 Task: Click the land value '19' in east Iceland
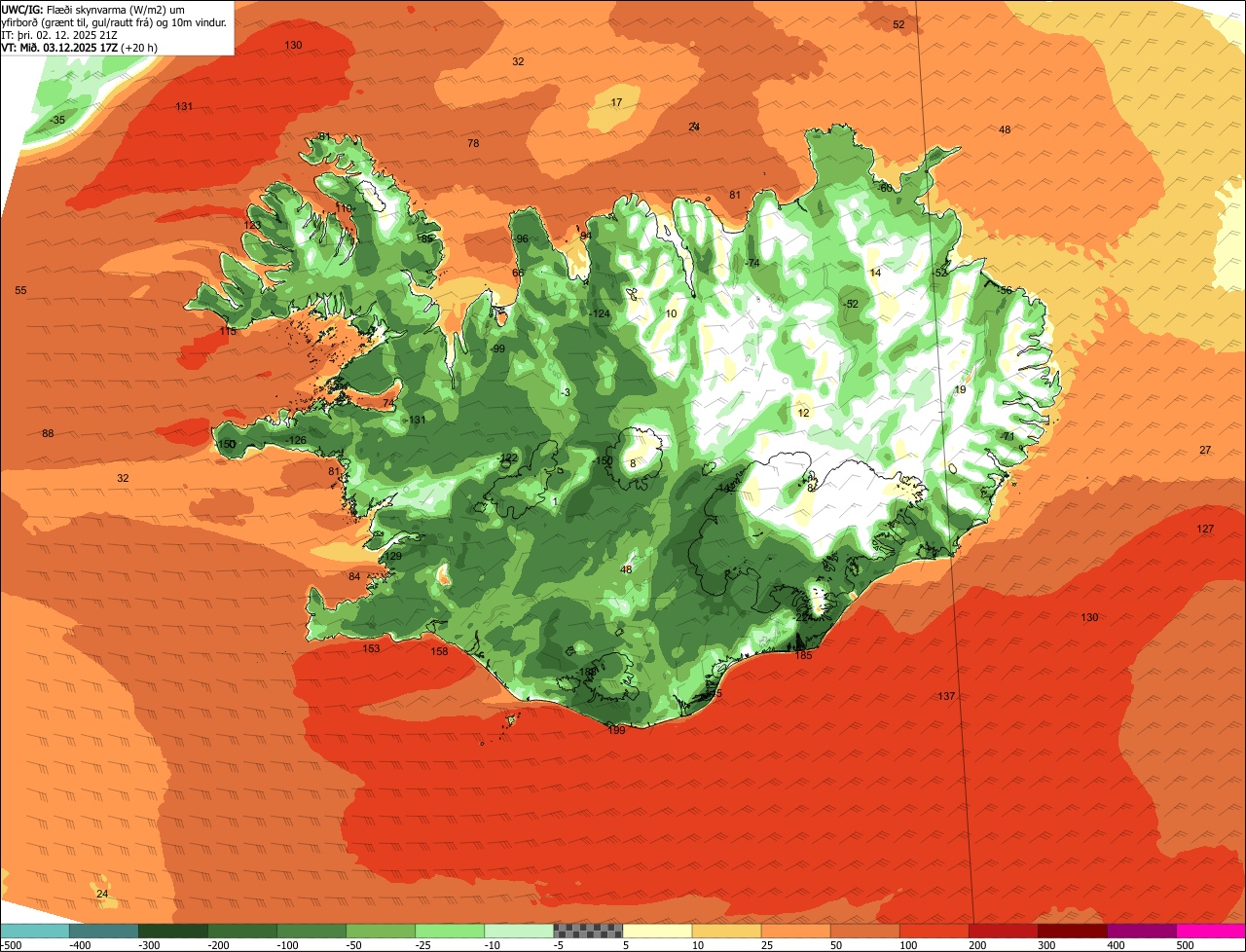960,389
